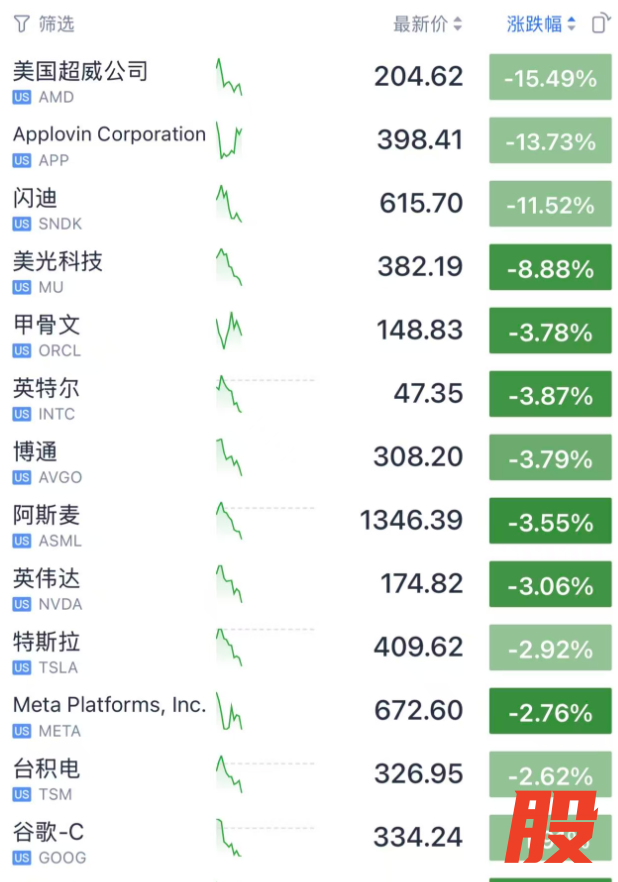
Task: Open AMD mini trend chart
Action: point(229,77)
